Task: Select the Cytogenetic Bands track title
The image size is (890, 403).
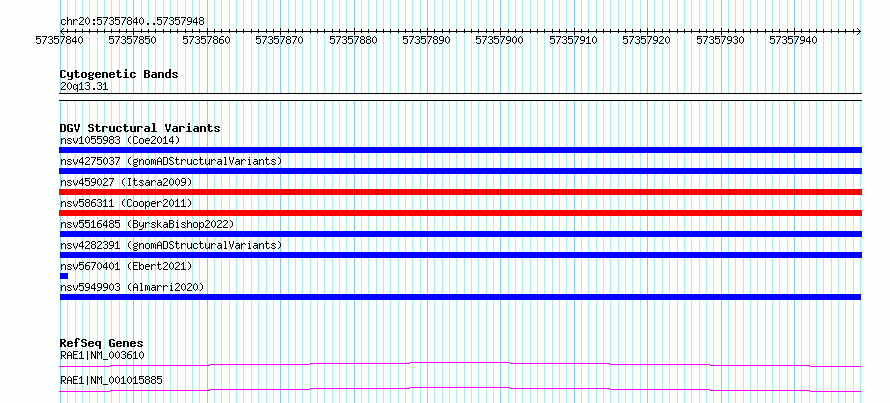Action: coord(119,74)
